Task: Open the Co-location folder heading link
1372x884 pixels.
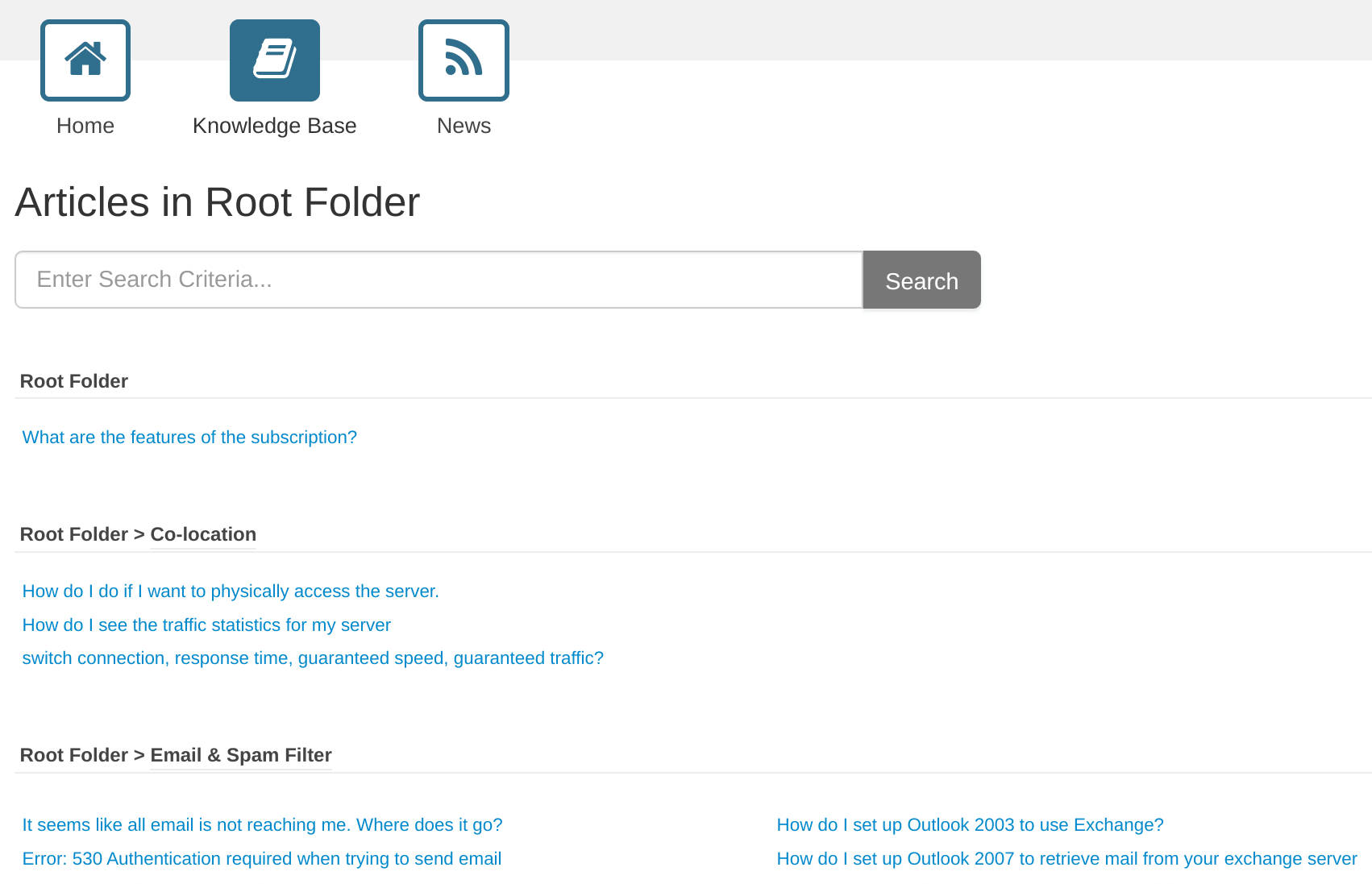Action: pyautogui.click(x=203, y=534)
